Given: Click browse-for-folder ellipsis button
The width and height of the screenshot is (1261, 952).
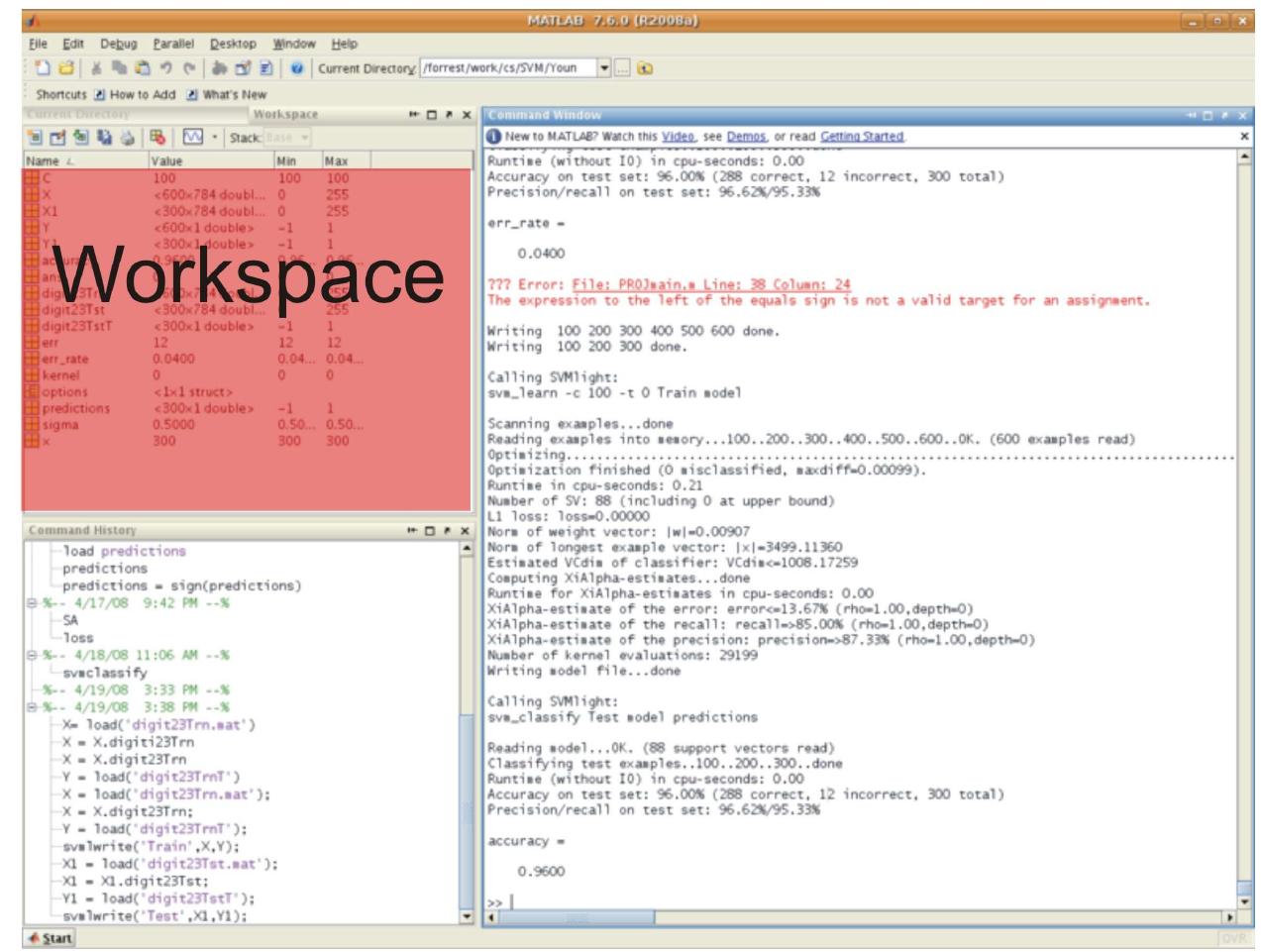Looking at the screenshot, I should (x=622, y=68).
